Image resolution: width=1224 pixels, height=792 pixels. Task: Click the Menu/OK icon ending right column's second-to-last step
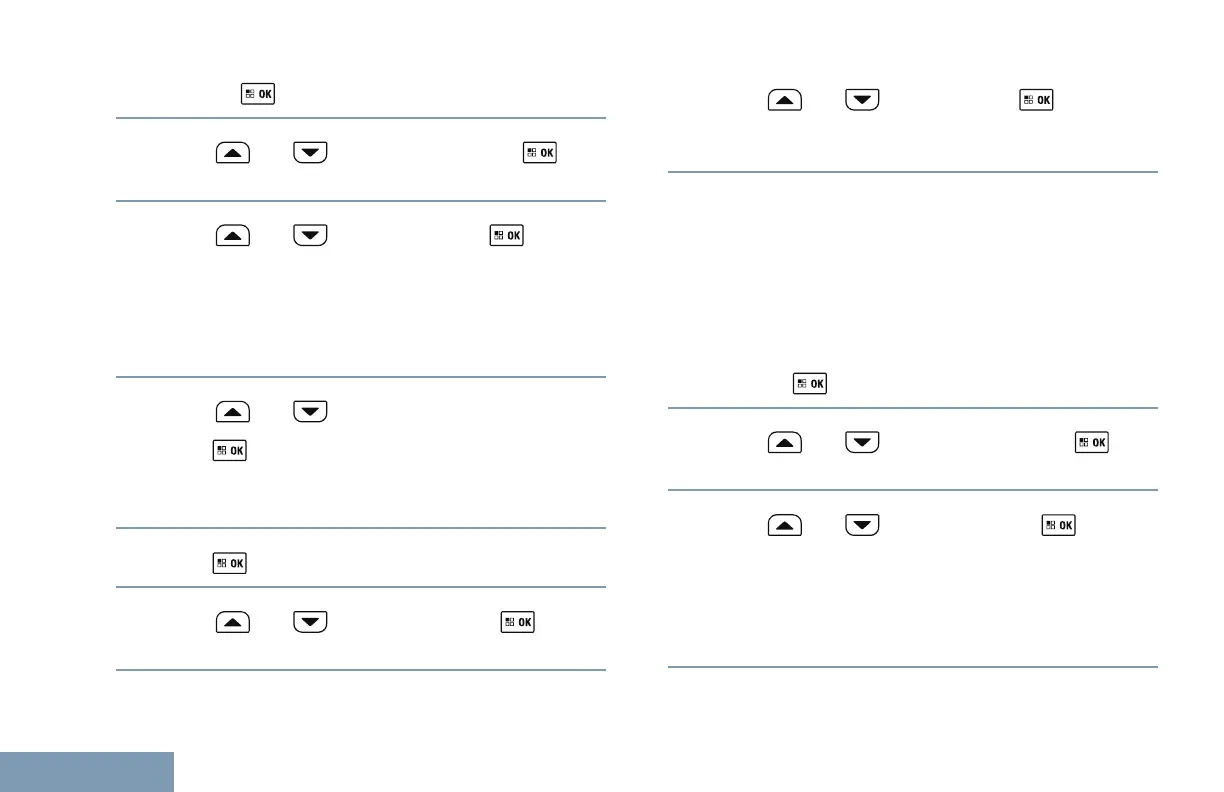(1092, 442)
